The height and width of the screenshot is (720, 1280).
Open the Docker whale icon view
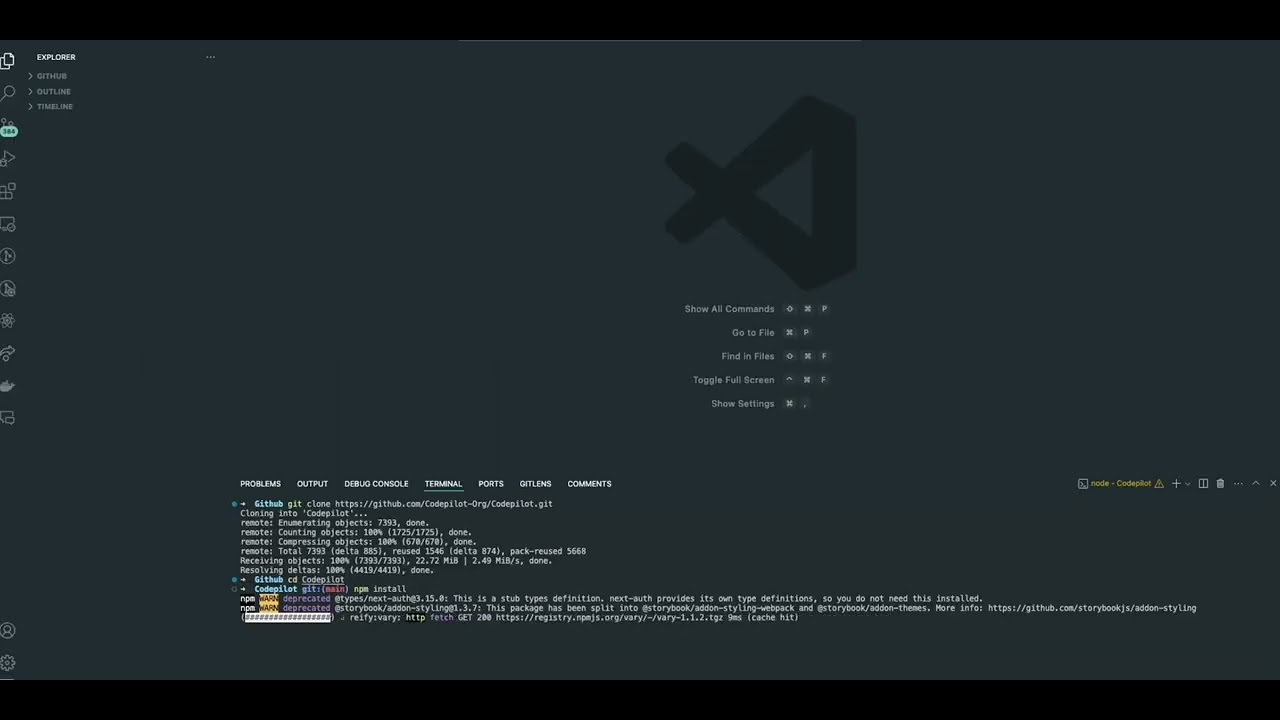pyautogui.click(x=8, y=386)
